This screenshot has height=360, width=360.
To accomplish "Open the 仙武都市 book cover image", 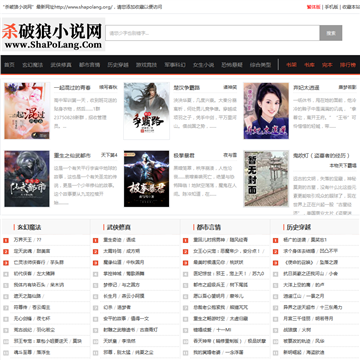I will coord(27,179).
